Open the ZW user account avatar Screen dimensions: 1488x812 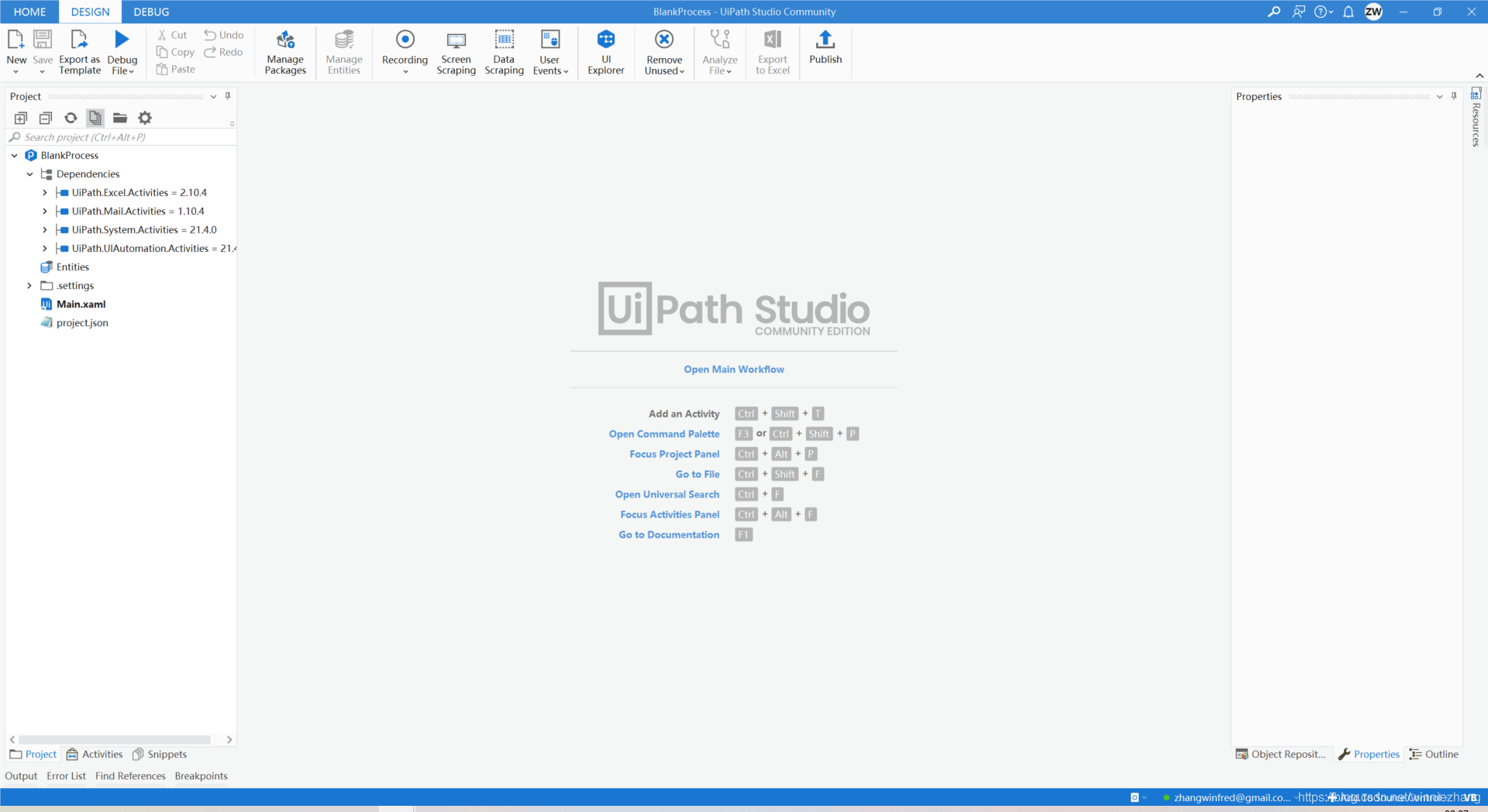(1373, 12)
